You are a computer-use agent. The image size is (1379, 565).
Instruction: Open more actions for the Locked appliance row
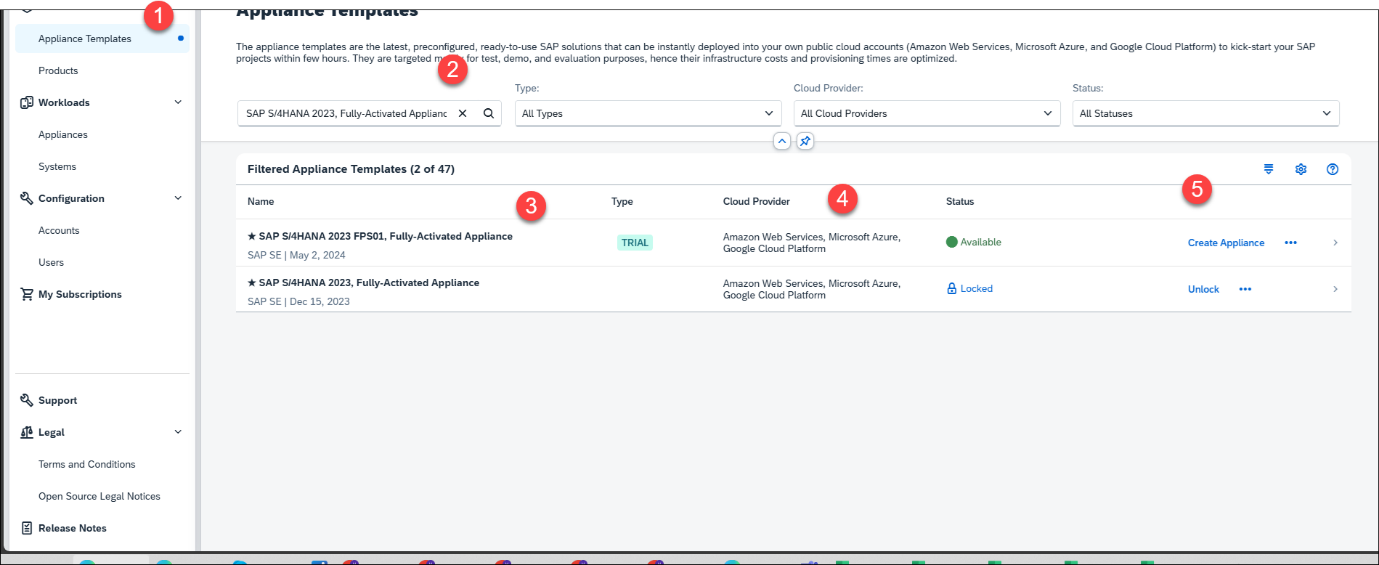click(1245, 289)
